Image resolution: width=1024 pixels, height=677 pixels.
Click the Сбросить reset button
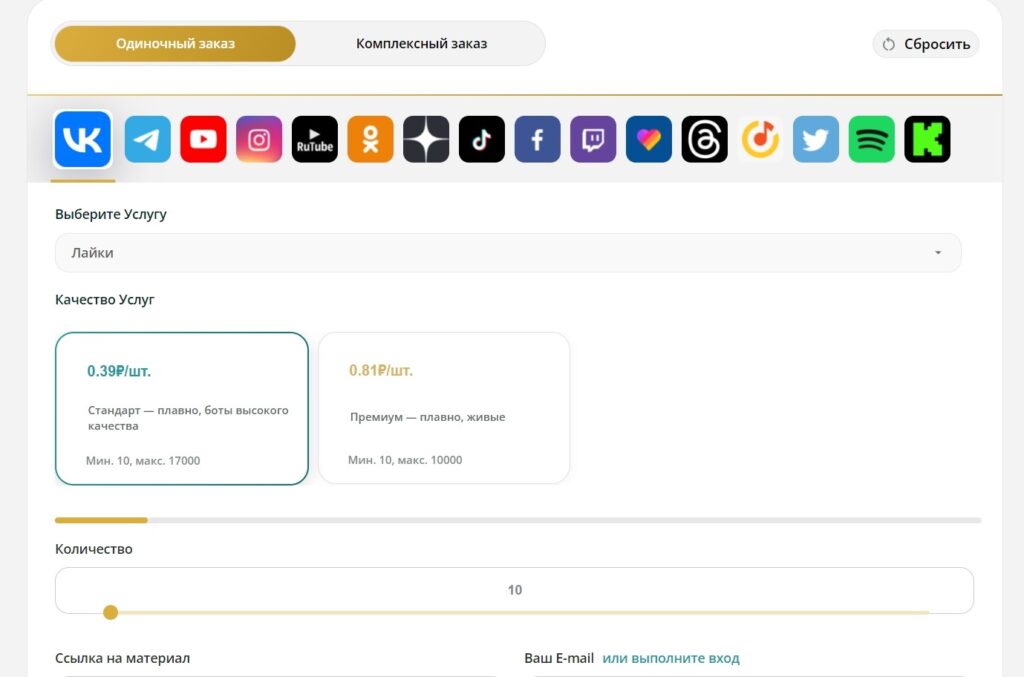point(926,44)
